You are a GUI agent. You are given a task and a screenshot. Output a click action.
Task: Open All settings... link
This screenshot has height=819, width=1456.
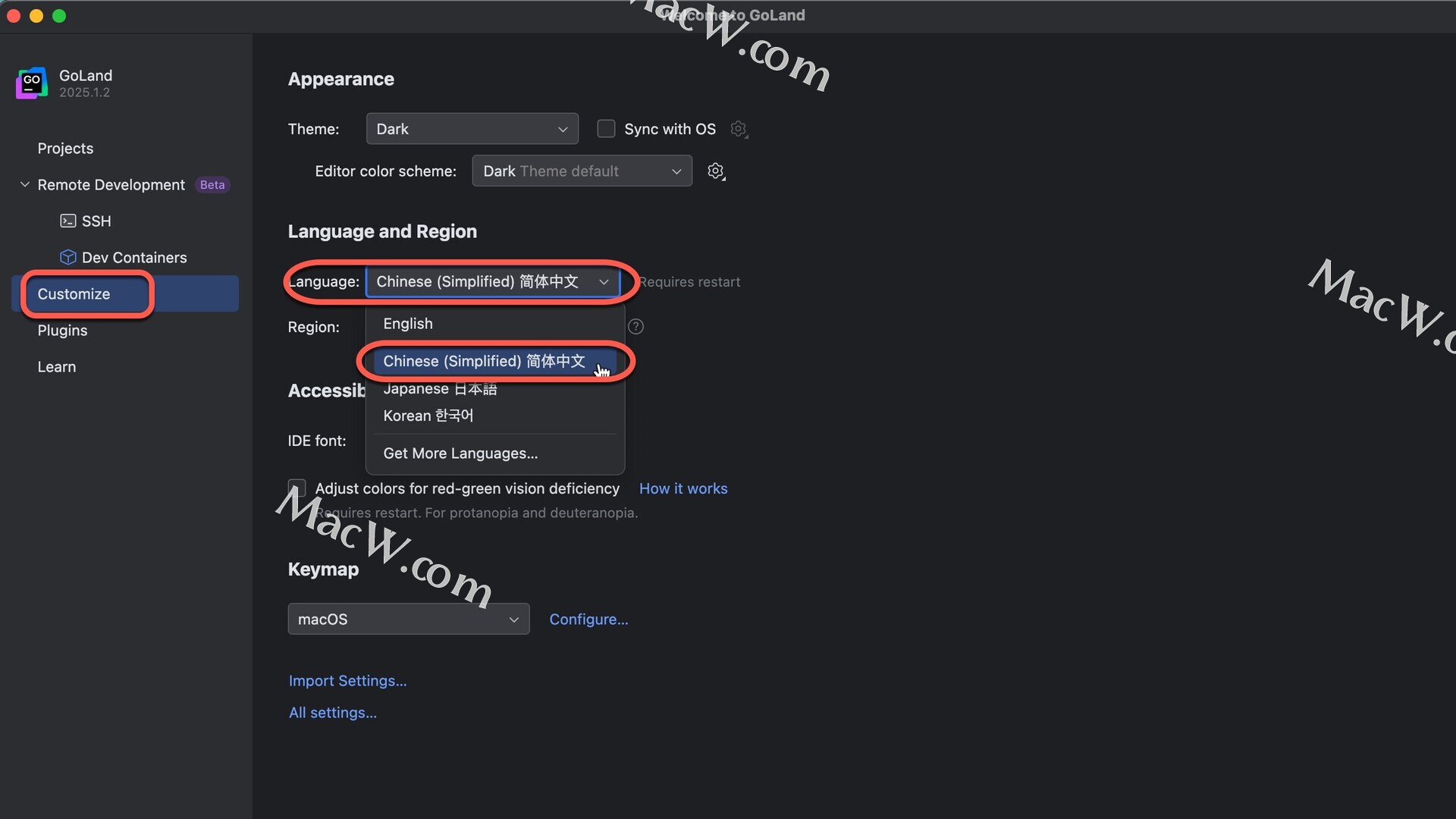[332, 712]
